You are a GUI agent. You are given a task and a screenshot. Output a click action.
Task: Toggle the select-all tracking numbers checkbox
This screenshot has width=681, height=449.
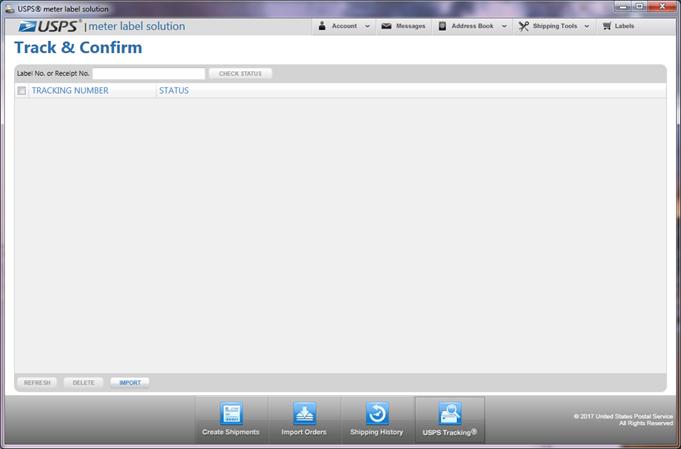22,90
